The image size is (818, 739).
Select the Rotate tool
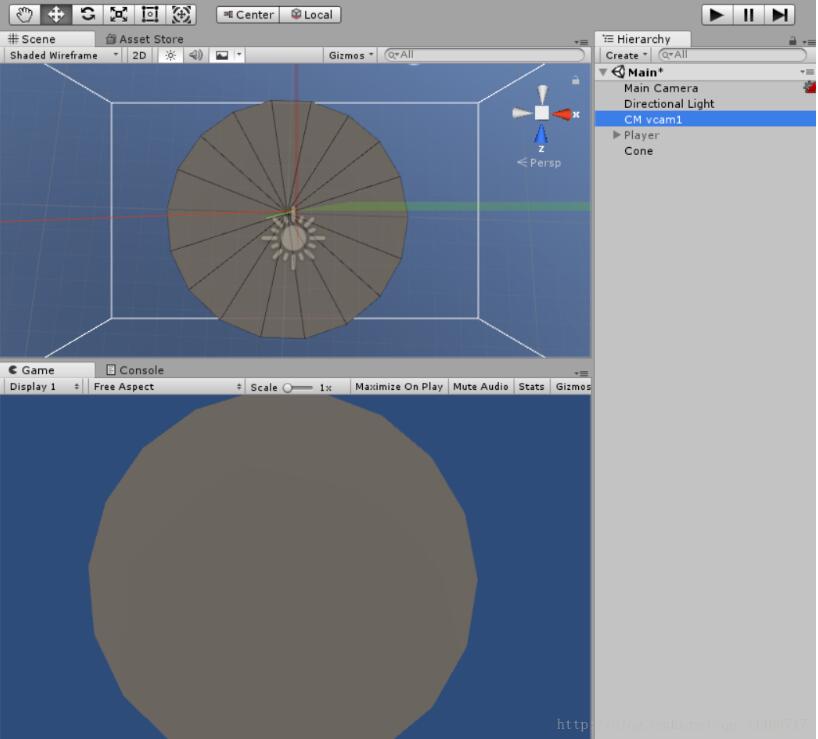pos(87,15)
